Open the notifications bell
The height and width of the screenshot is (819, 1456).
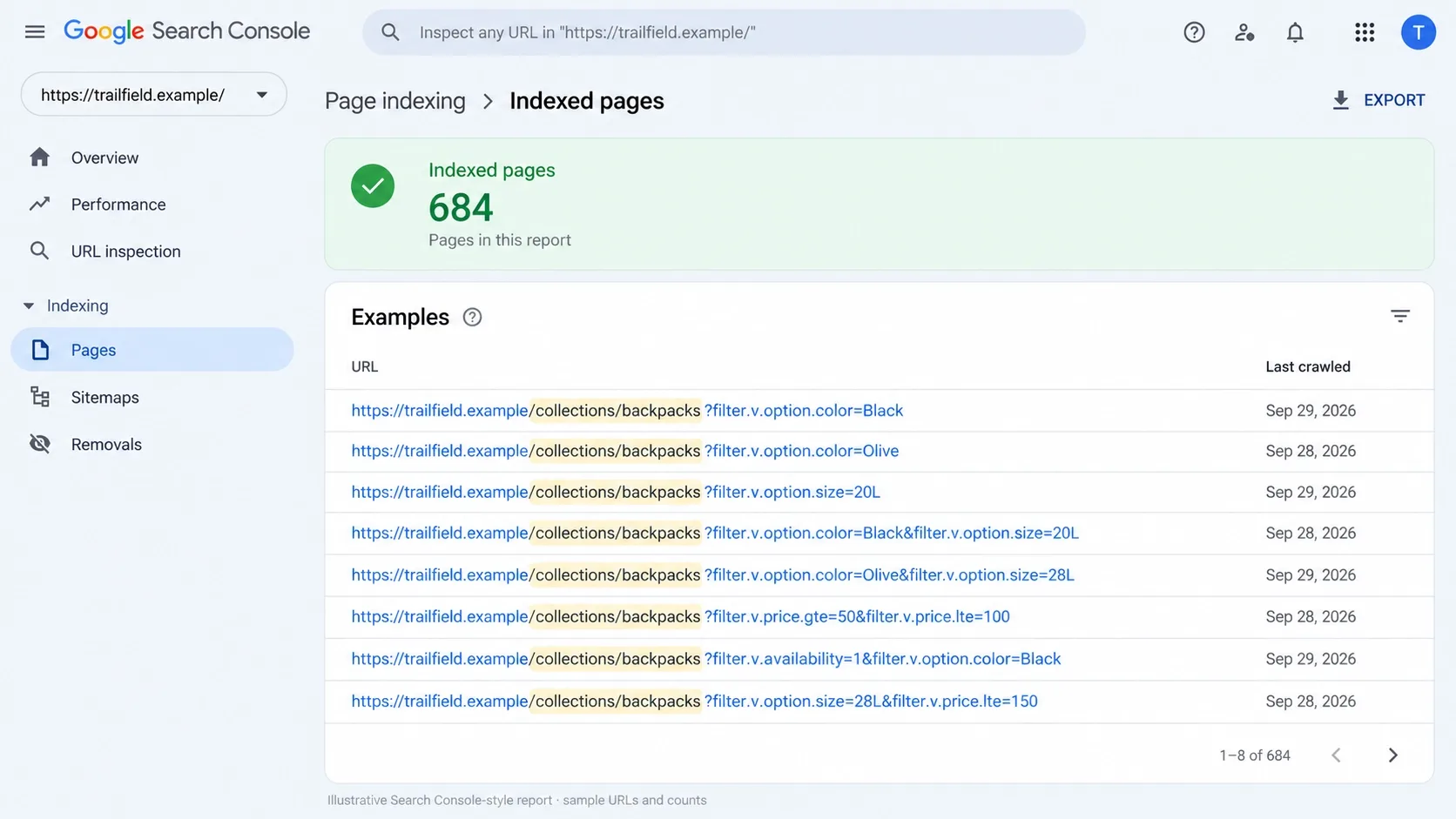[1295, 32]
